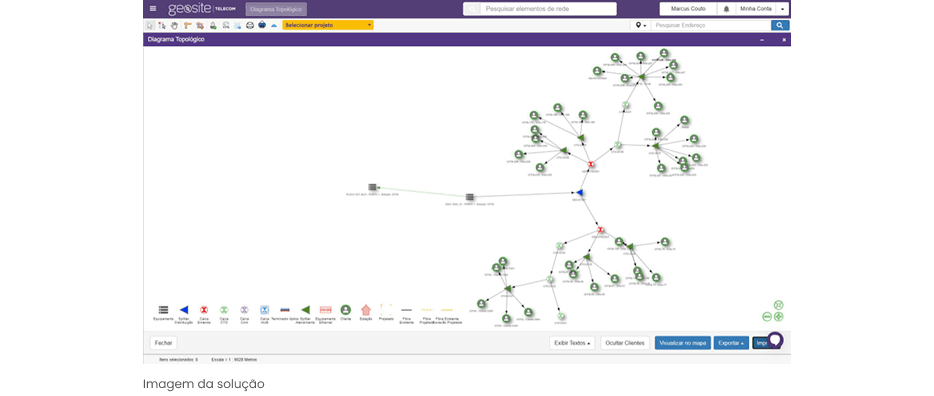
Task: Click the blue Splitter Distribuição legend icon
Action: coord(184,310)
